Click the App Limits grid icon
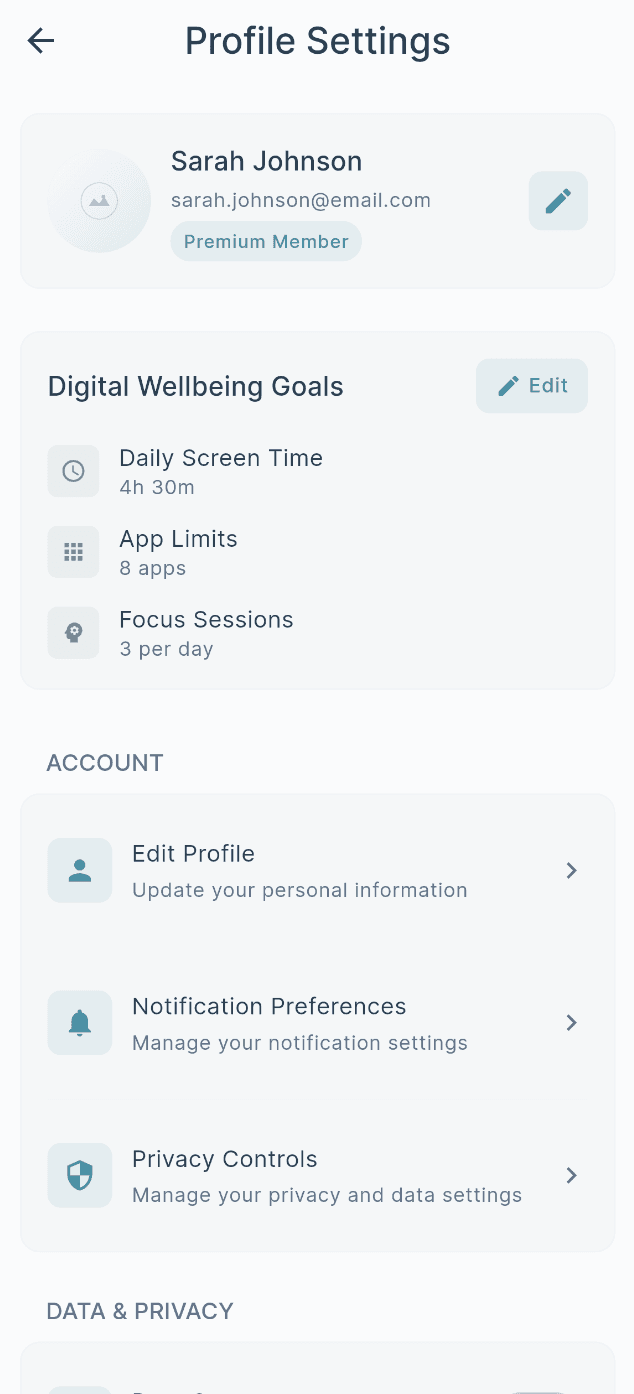634x1394 pixels. (73, 552)
